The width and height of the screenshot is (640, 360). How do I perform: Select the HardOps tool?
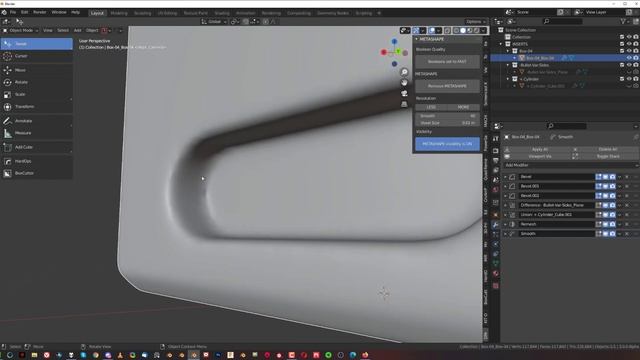pyautogui.click(x=37, y=161)
